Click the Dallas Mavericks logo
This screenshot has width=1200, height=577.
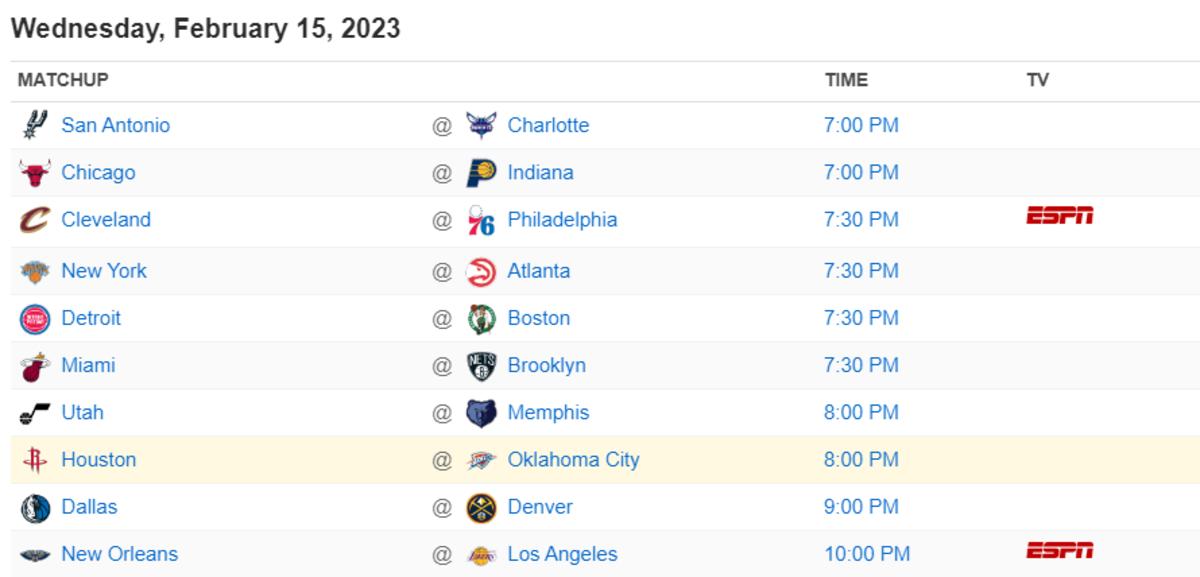tap(35, 507)
